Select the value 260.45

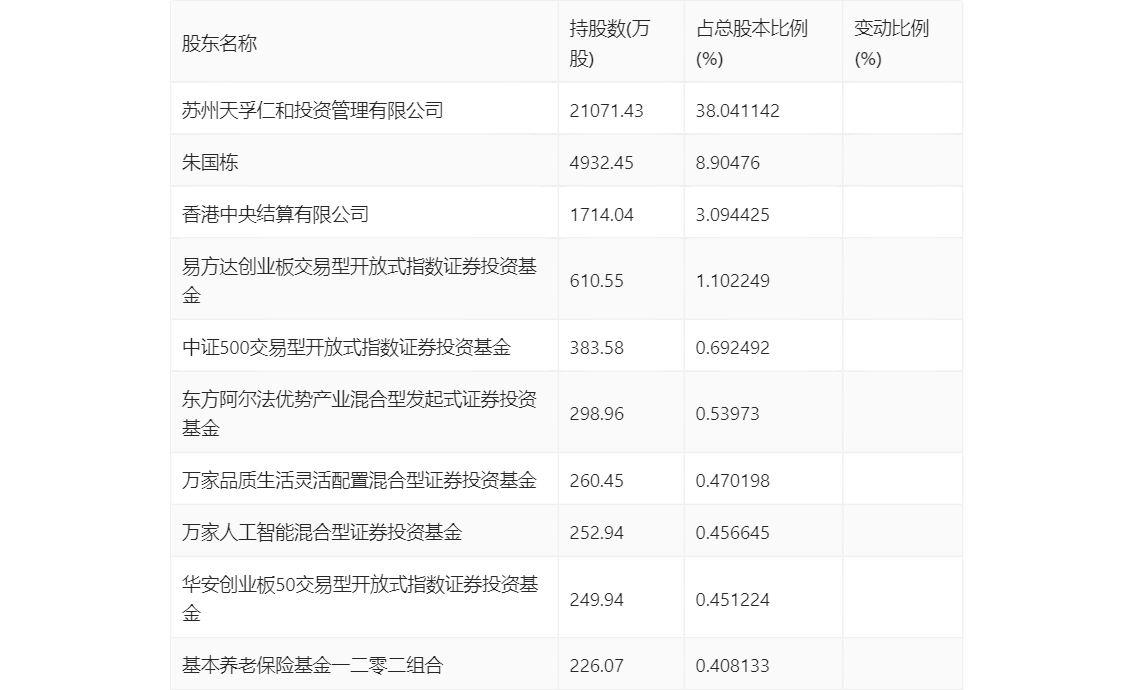(596, 481)
